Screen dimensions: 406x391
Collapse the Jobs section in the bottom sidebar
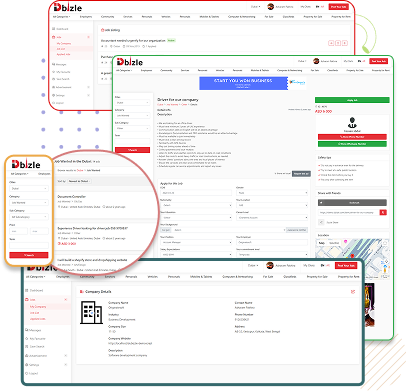coord(66,300)
